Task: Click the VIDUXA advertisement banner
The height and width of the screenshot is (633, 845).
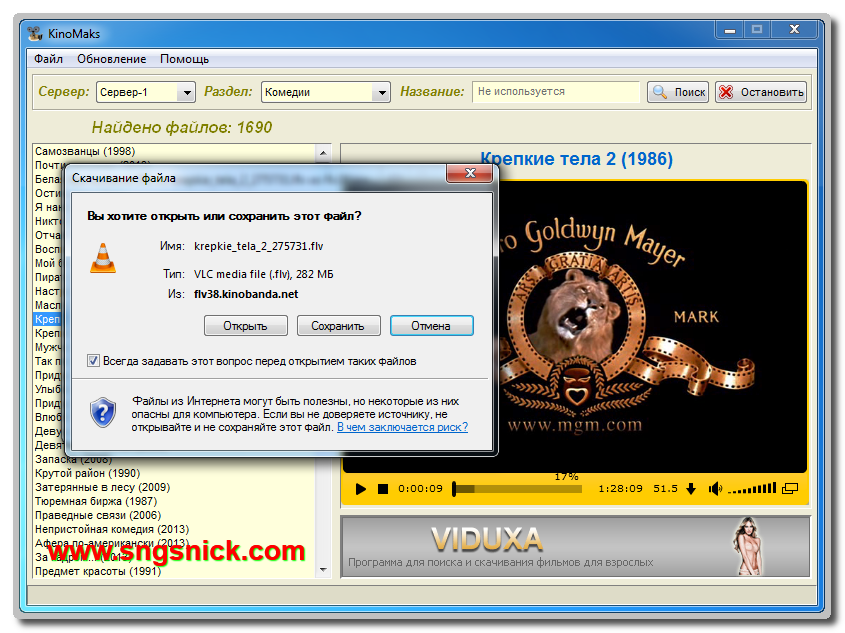Action: (x=576, y=547)
